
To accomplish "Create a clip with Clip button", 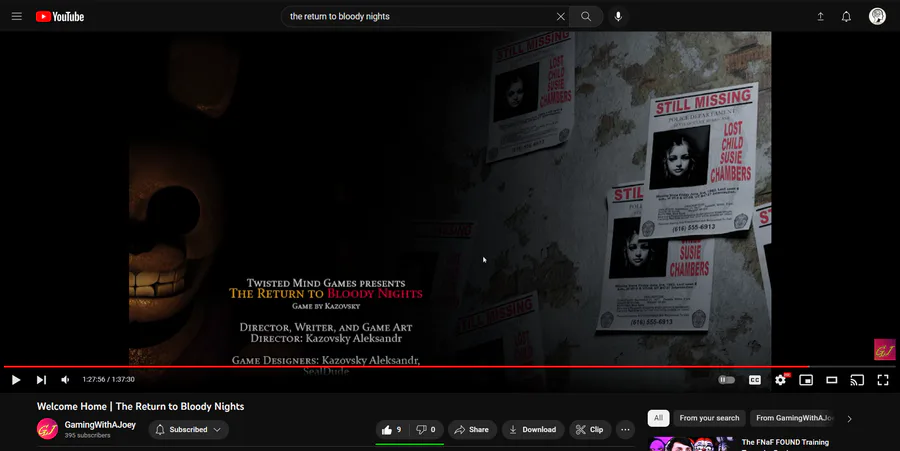I will tap(589, 430).
